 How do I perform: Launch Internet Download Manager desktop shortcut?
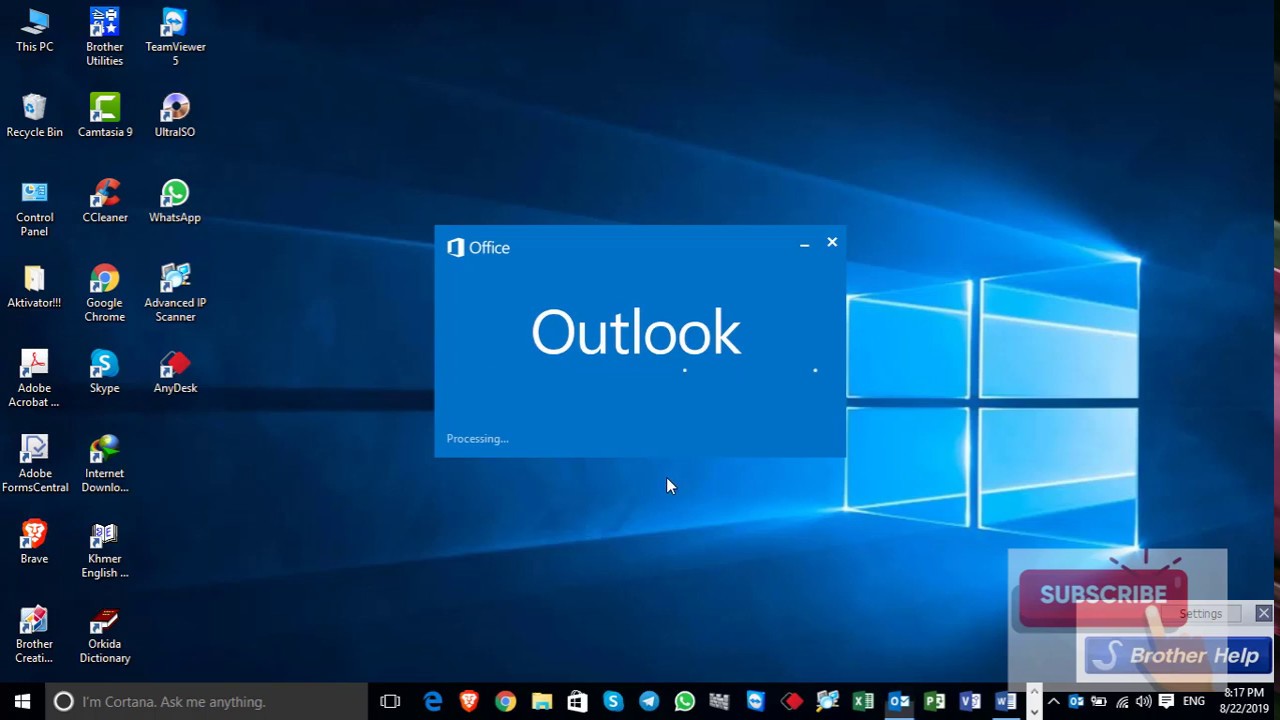[105, 464]
